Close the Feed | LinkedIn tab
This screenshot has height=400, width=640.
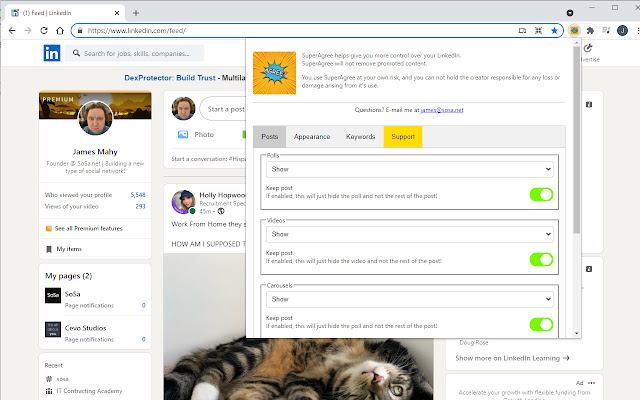pyautogui.click(x=117, y=13)
